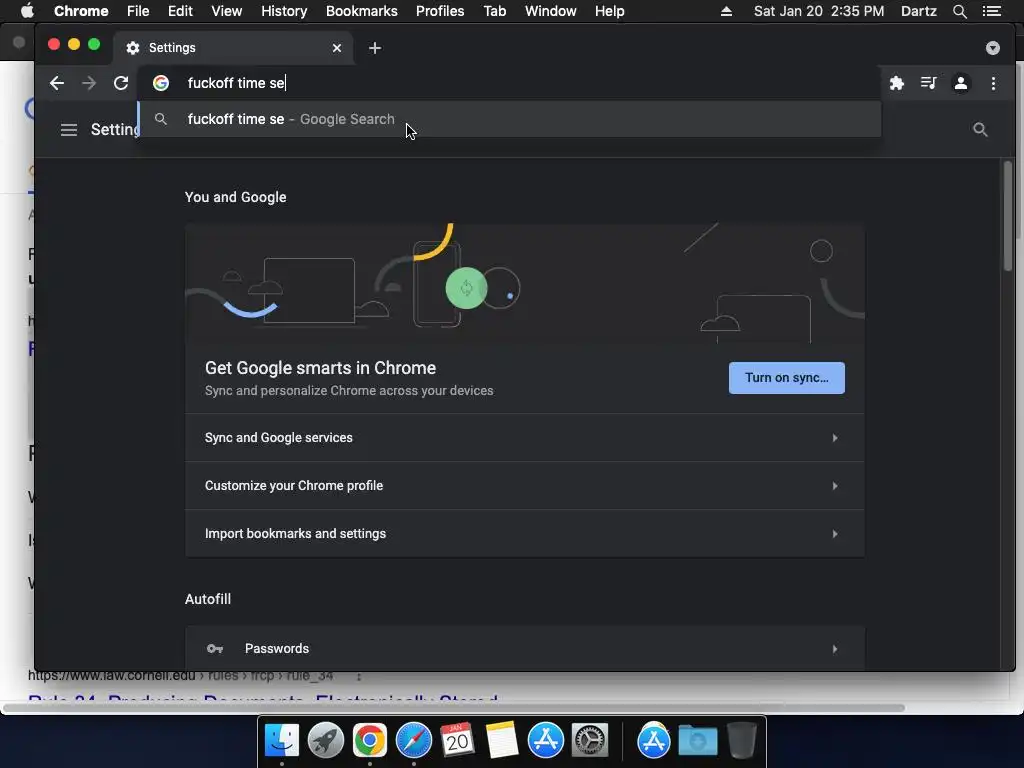This screenshot has height=768, width=1024.
Task: Open Safari from the dock
Action: coord(414,741)
